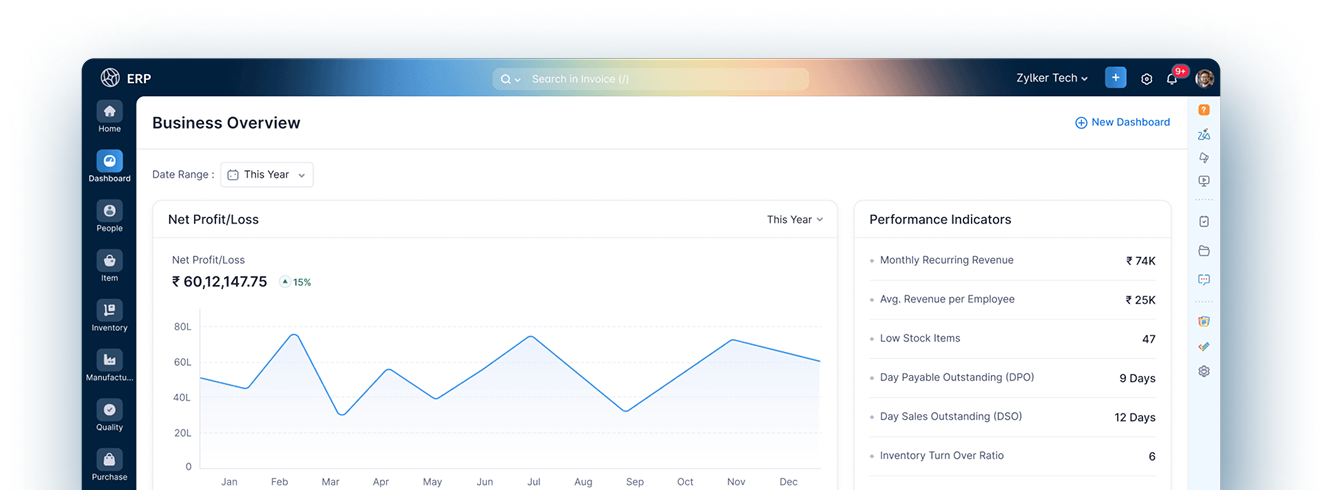This screenshot has width=1330, height=490.
Task: Open the People module
Action: pyautogui.click(x=109, y=216)
